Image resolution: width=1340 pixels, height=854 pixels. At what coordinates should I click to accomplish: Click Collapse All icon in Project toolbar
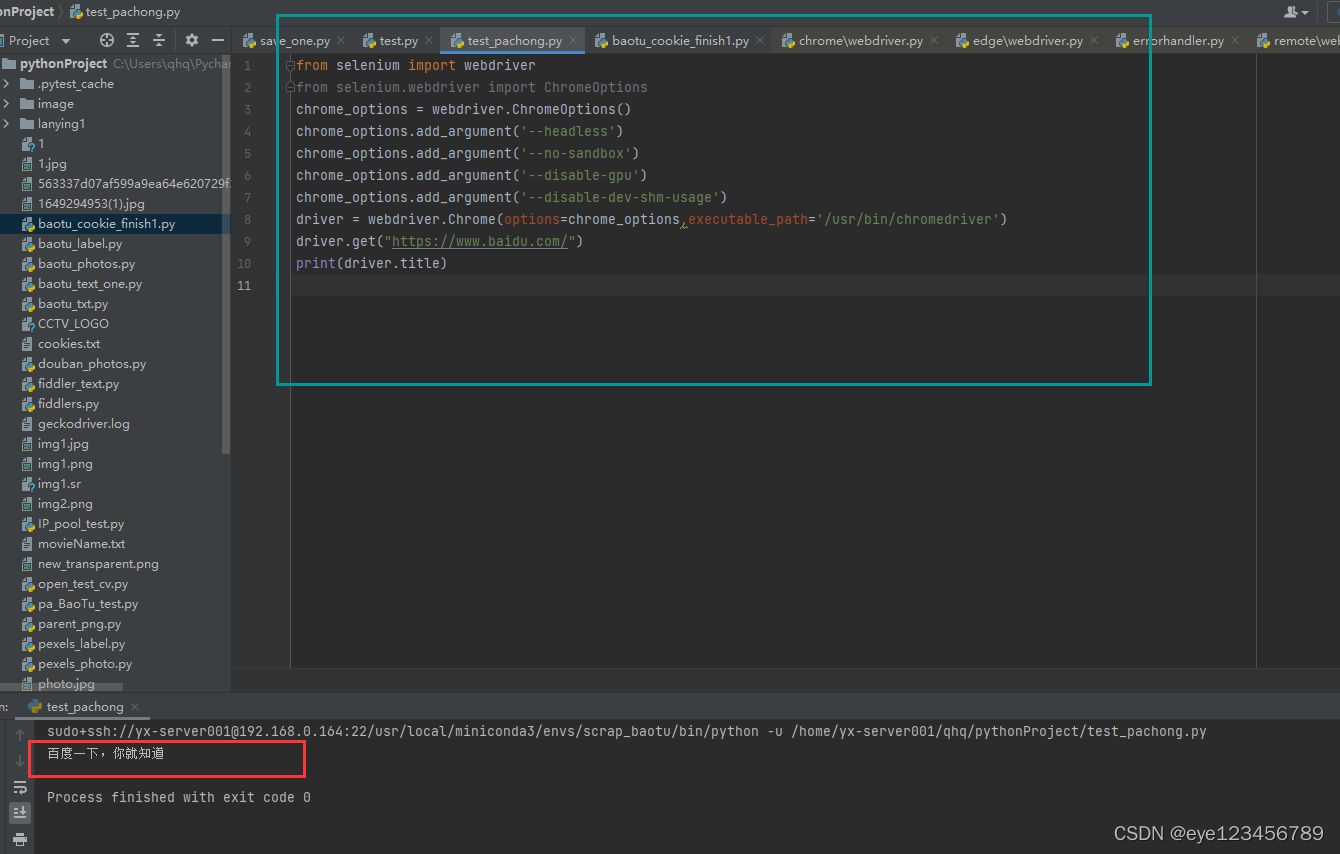(158, 40)
